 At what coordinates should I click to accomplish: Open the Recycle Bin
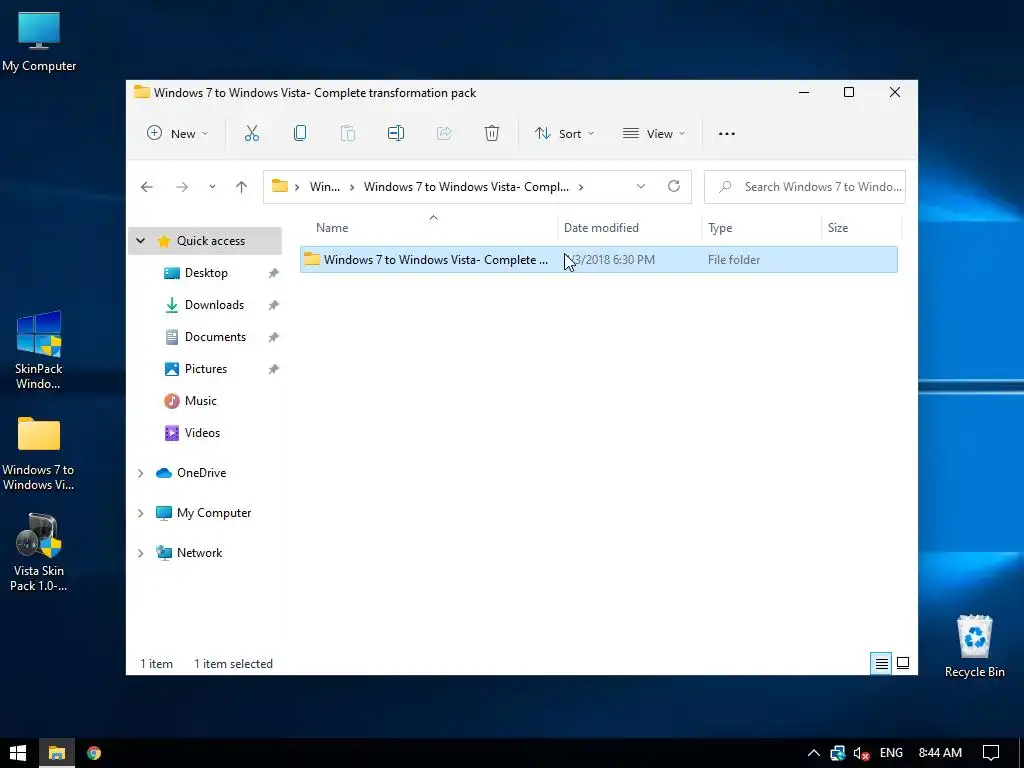pos(974,646)
